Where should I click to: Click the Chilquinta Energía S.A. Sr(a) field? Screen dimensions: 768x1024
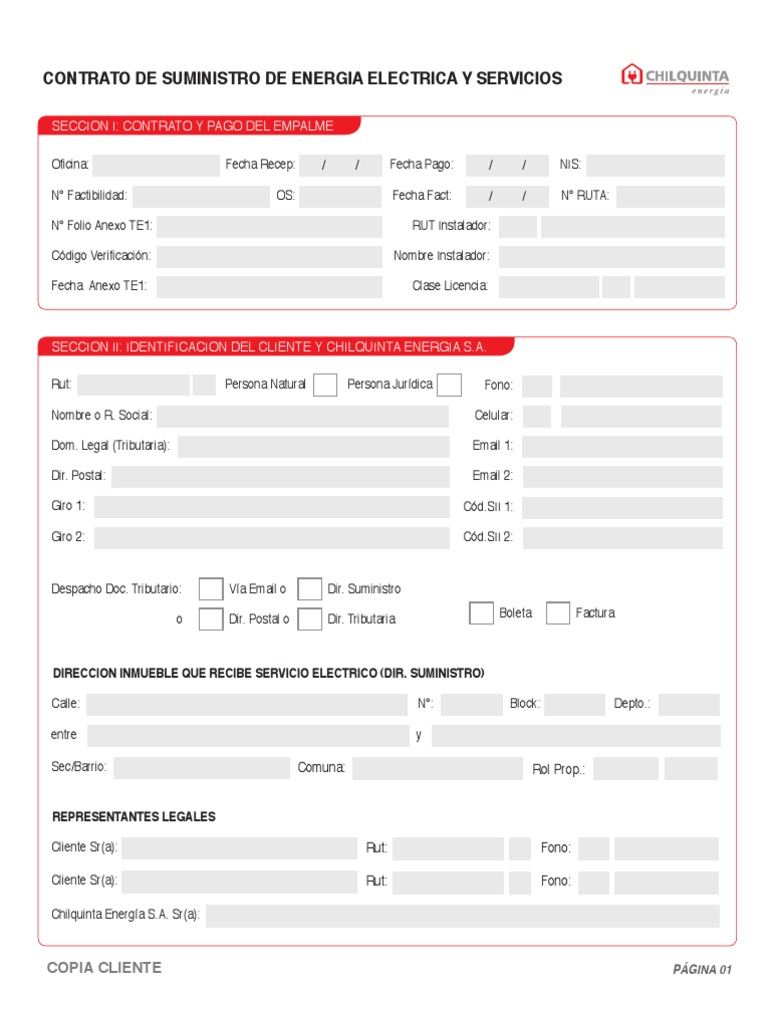pos(463,916)
